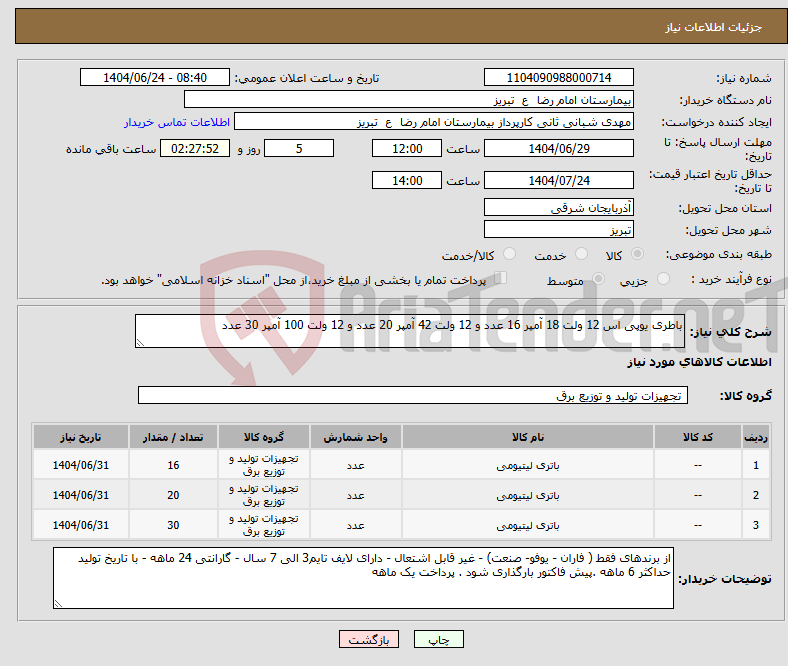The height and width of the screenshot is (666, 788).
Task: Click the استان محل تحویل field
Action: click(559, 208)
